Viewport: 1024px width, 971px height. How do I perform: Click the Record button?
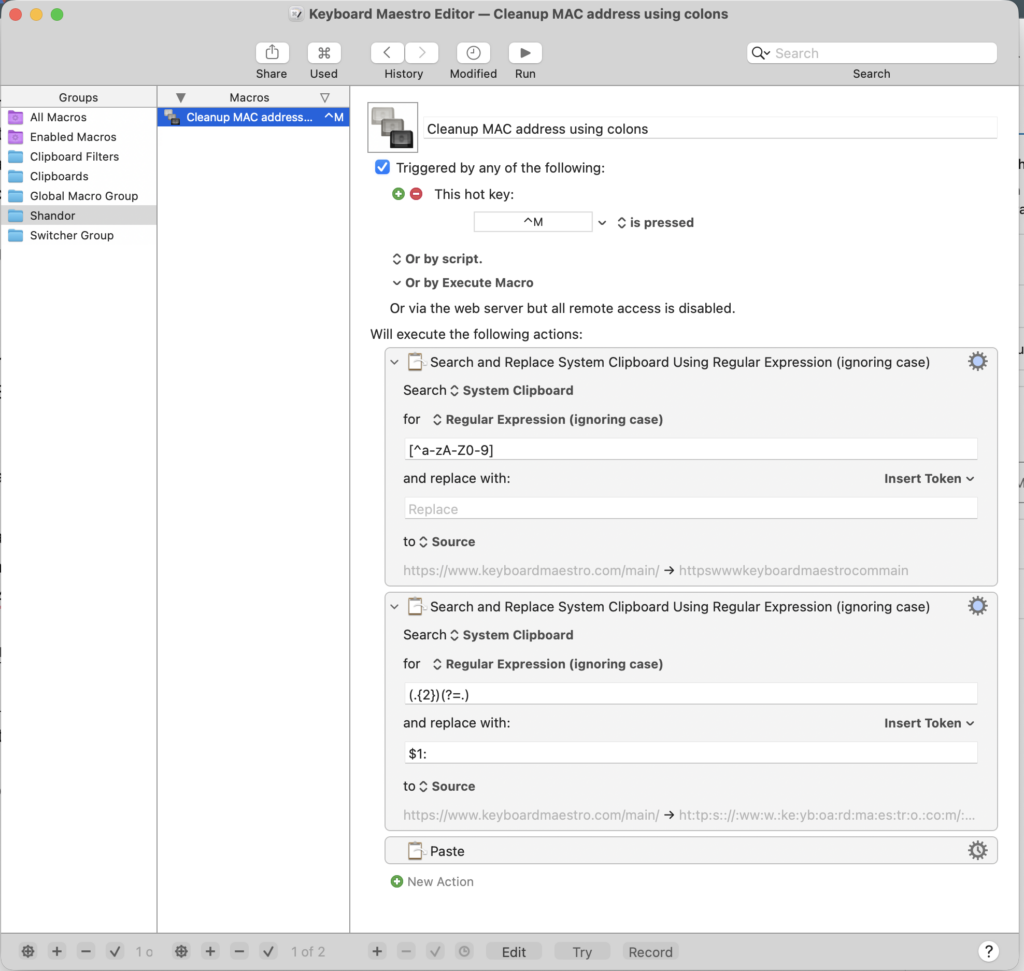click(x=650, y=952)
